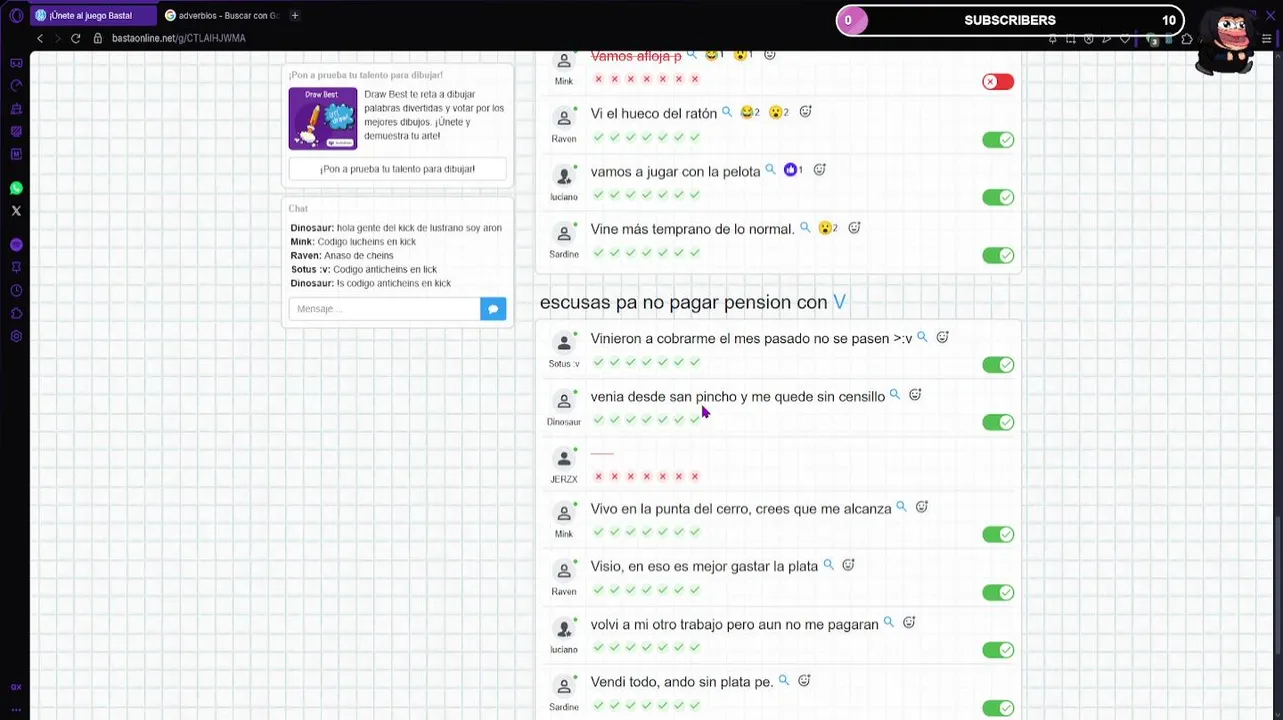Switch to the "¡Únete al juego Basta!" tab
1283x720 pixels.
point(93,16)
